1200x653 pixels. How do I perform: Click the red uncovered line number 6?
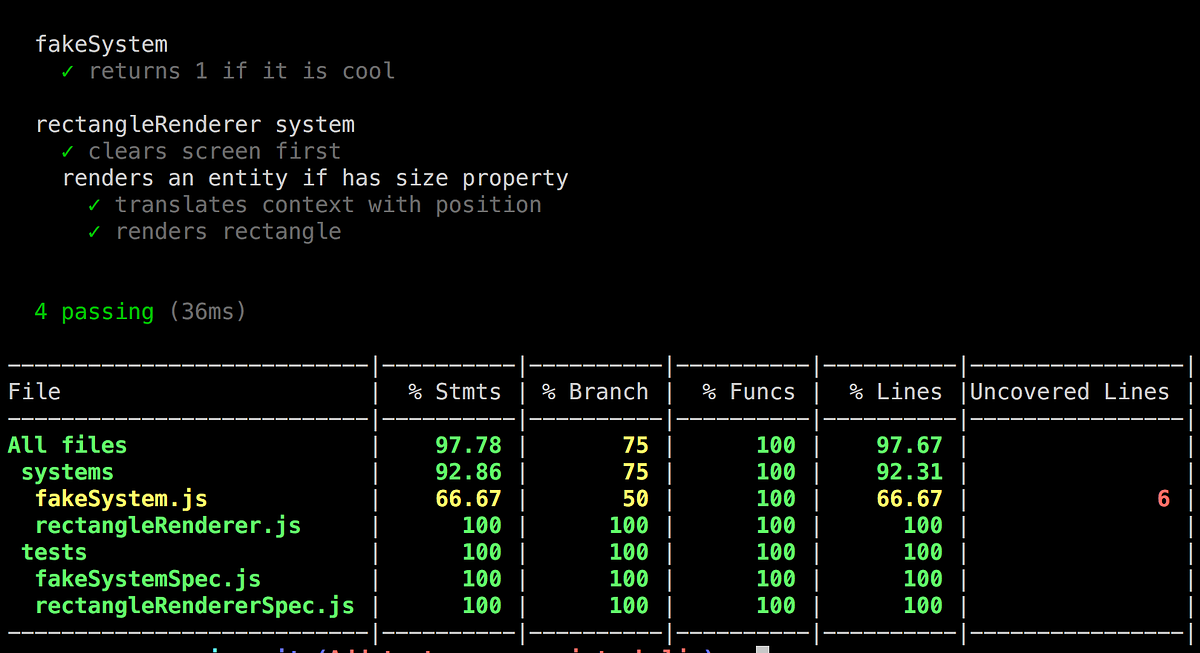[1163, 498]
